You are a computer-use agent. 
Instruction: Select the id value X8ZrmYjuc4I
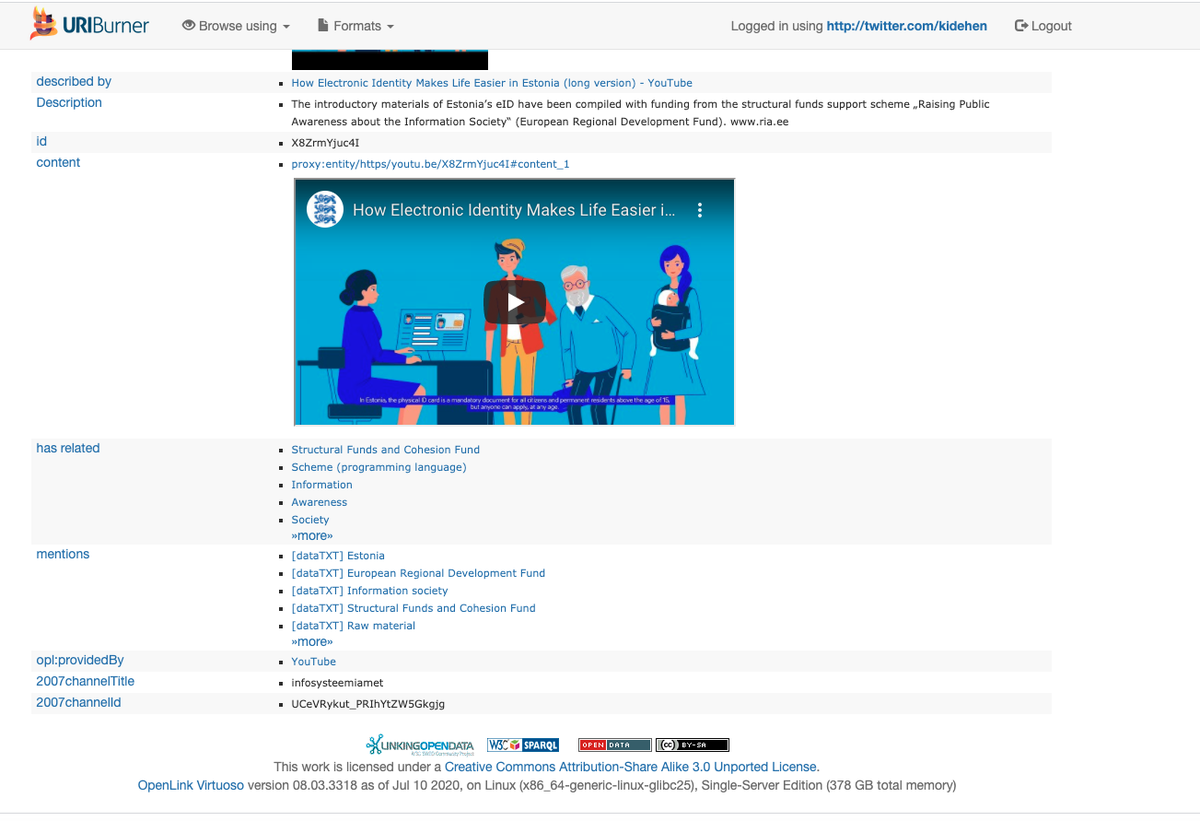[x=325, y=143]
